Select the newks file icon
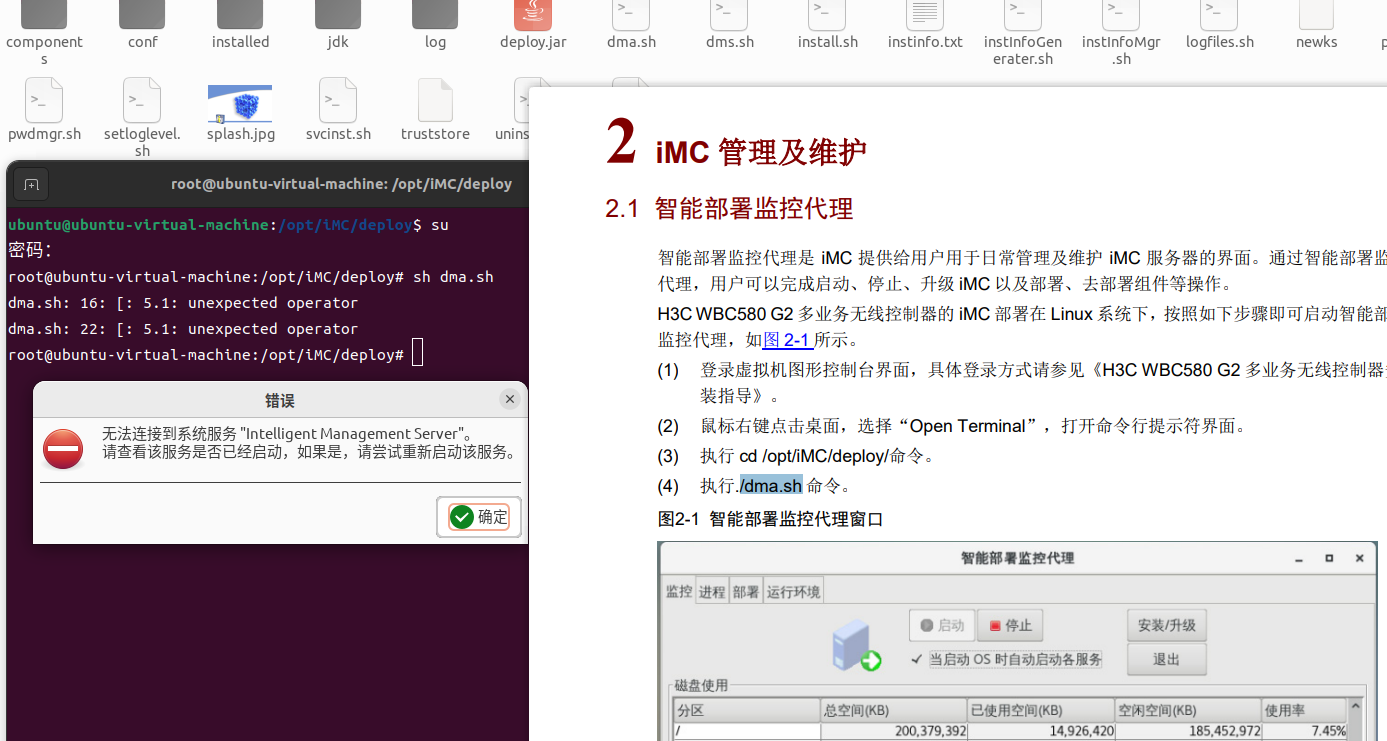The image size is (1387, 741). coord(1316,15)
